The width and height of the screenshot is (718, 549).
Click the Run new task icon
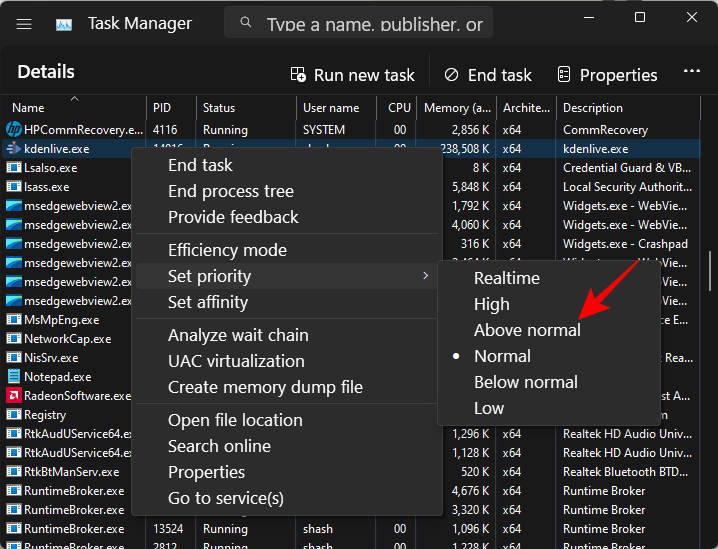298,75
